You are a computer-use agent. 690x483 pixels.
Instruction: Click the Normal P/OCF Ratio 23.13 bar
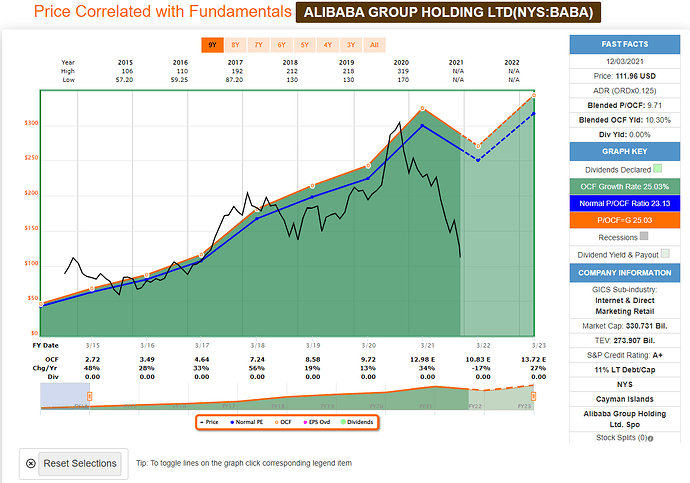[x=624, y=203]
